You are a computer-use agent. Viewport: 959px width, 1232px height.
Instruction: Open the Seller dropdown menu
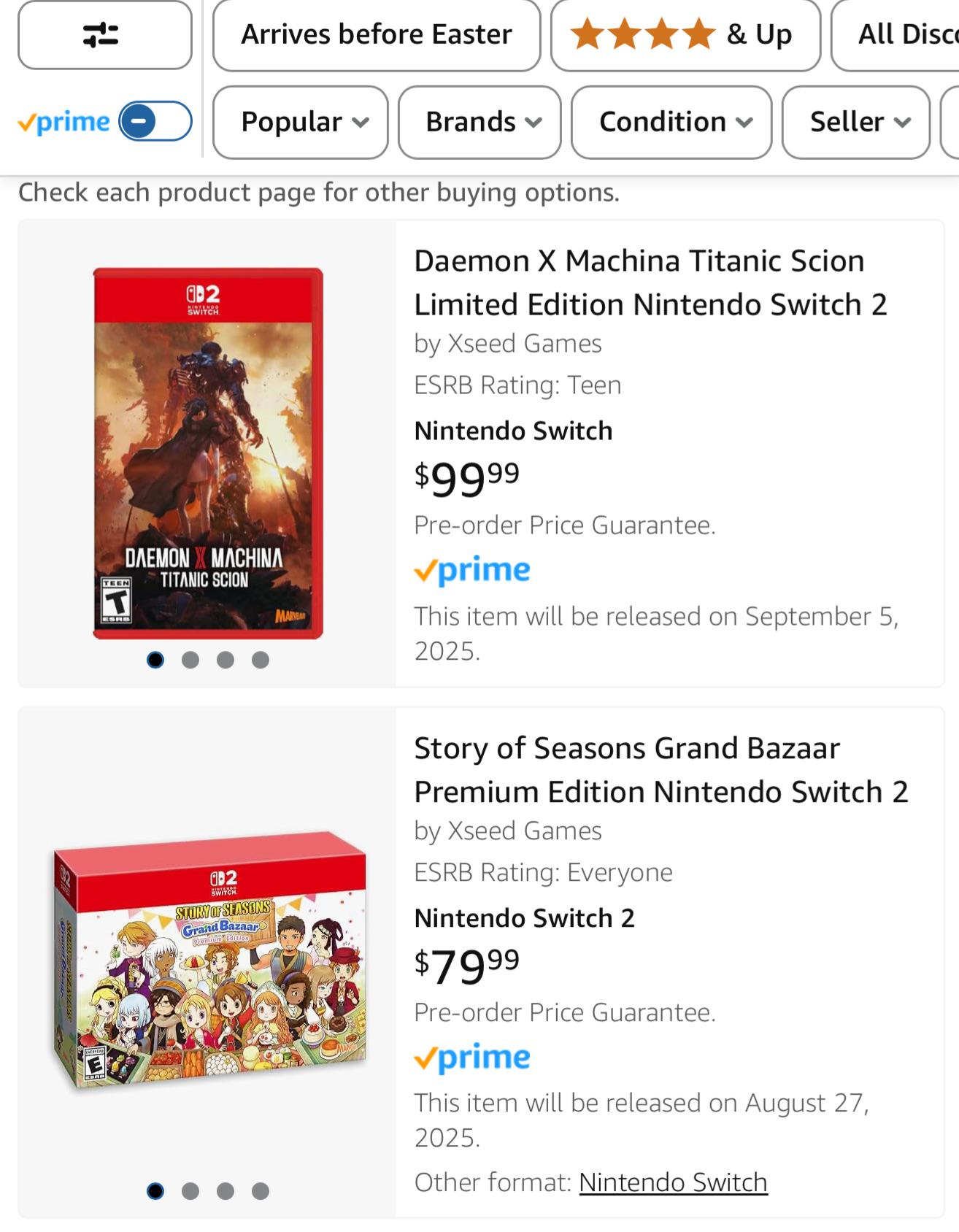856,122
